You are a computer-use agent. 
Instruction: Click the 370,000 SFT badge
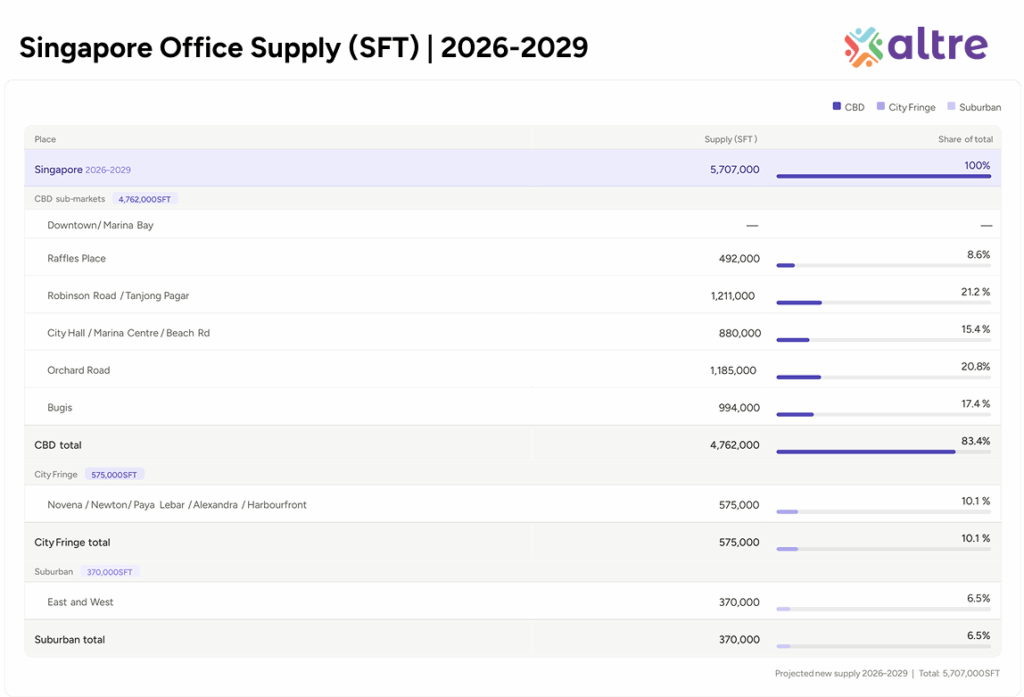(x=110, y=572)
